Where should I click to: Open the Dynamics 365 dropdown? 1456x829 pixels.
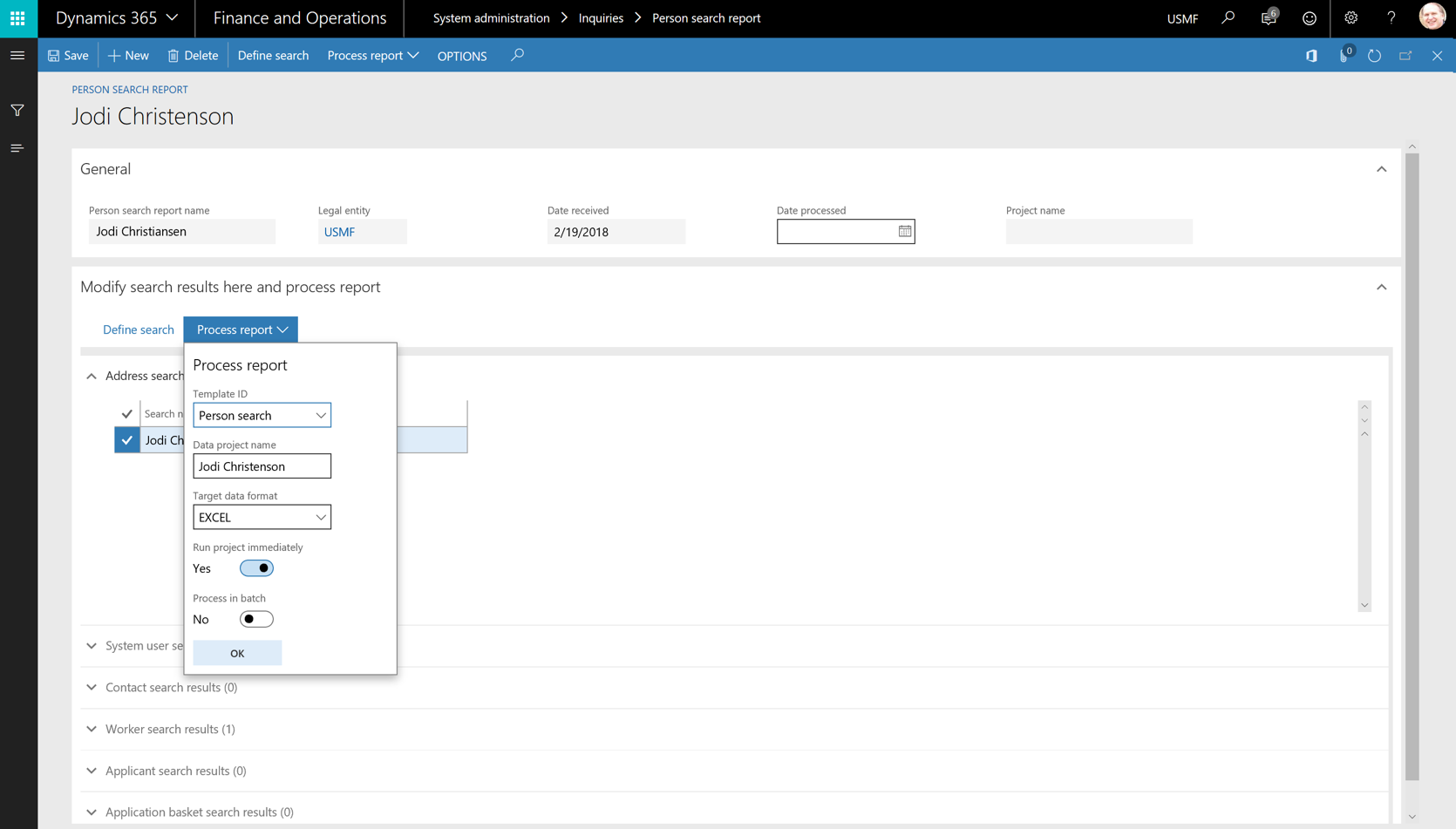(x=117, y=17)
